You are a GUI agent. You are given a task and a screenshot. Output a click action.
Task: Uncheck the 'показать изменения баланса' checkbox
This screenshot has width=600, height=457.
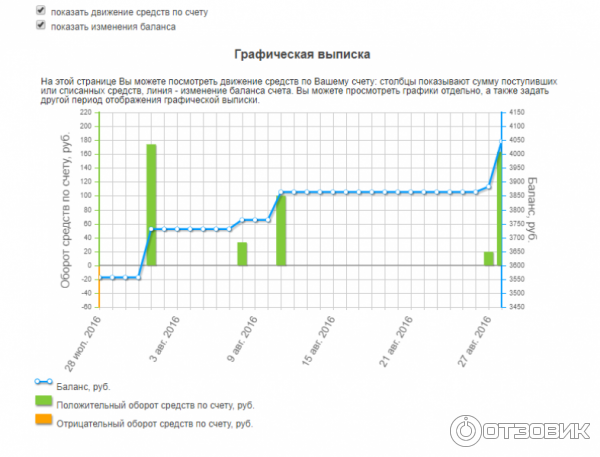[41, 26]
